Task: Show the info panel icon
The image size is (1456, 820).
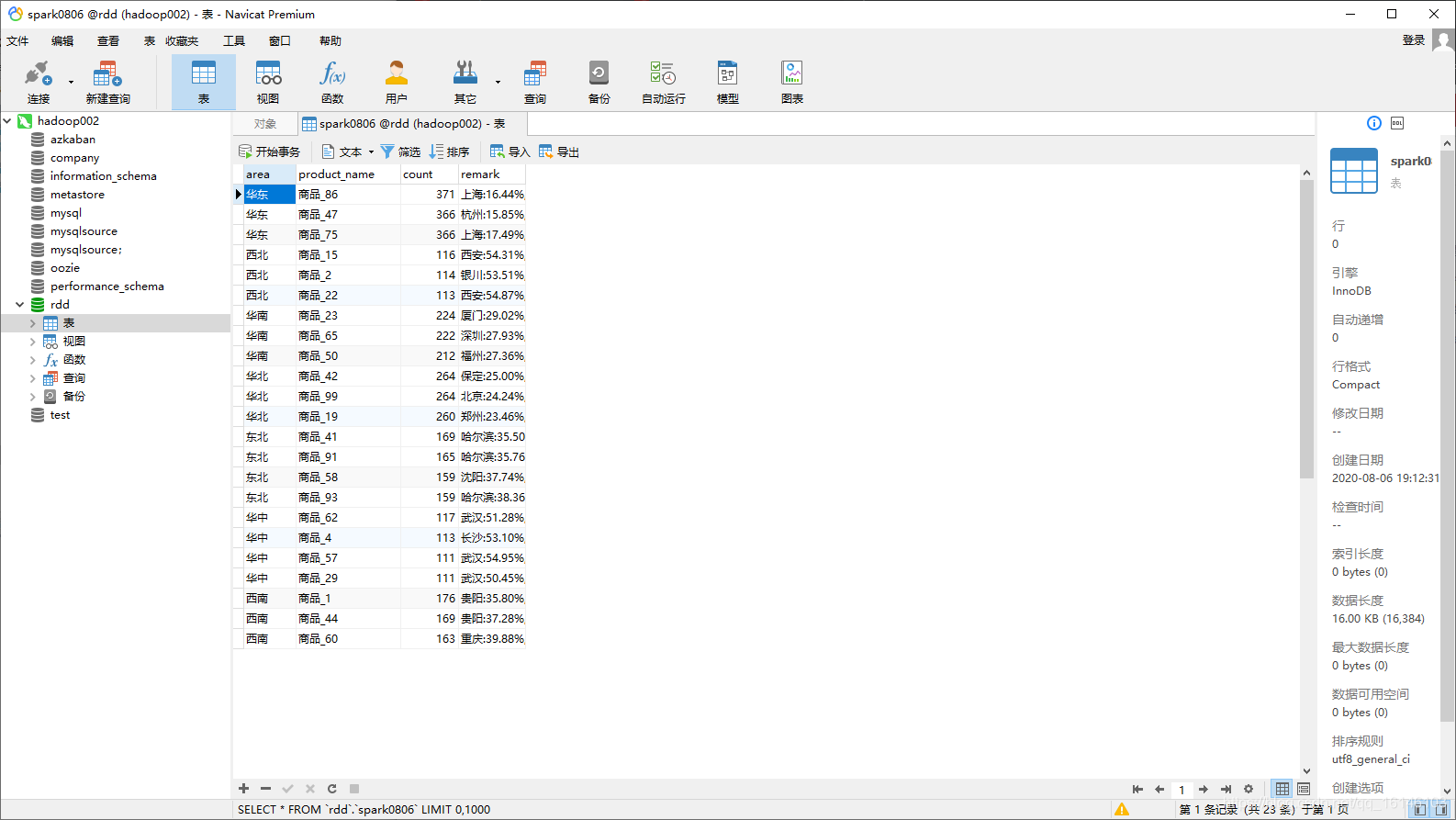Action: point(1374,123)
